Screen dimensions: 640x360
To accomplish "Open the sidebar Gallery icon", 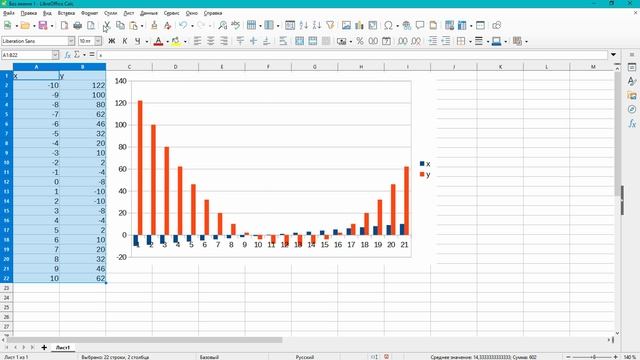I will point(632,95).
